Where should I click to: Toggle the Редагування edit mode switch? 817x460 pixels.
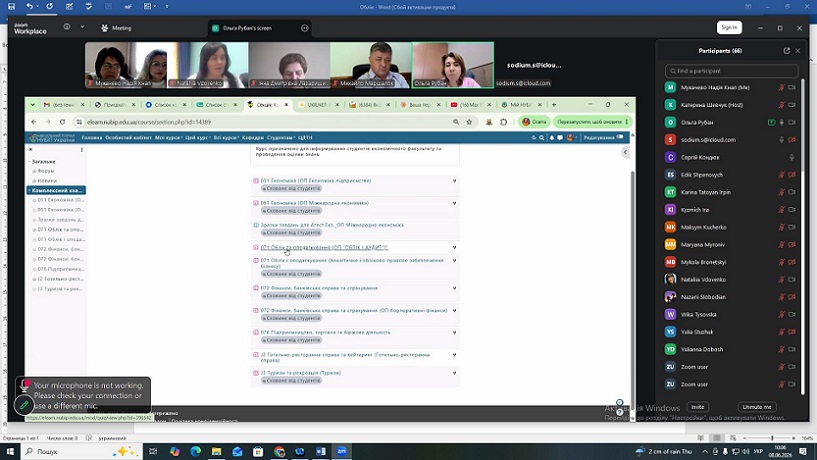pos(620,138)
